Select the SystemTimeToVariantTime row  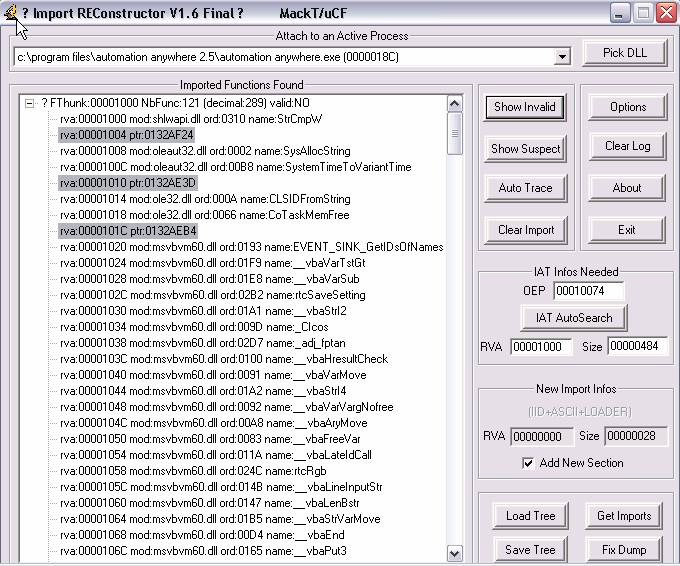tap(235, 167)
